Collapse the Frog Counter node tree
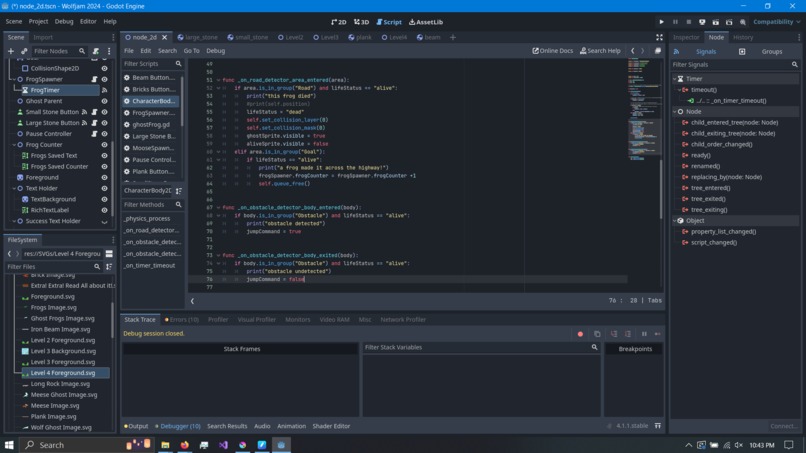This screenshot has width=806, height=453. [x=14, y=145]
